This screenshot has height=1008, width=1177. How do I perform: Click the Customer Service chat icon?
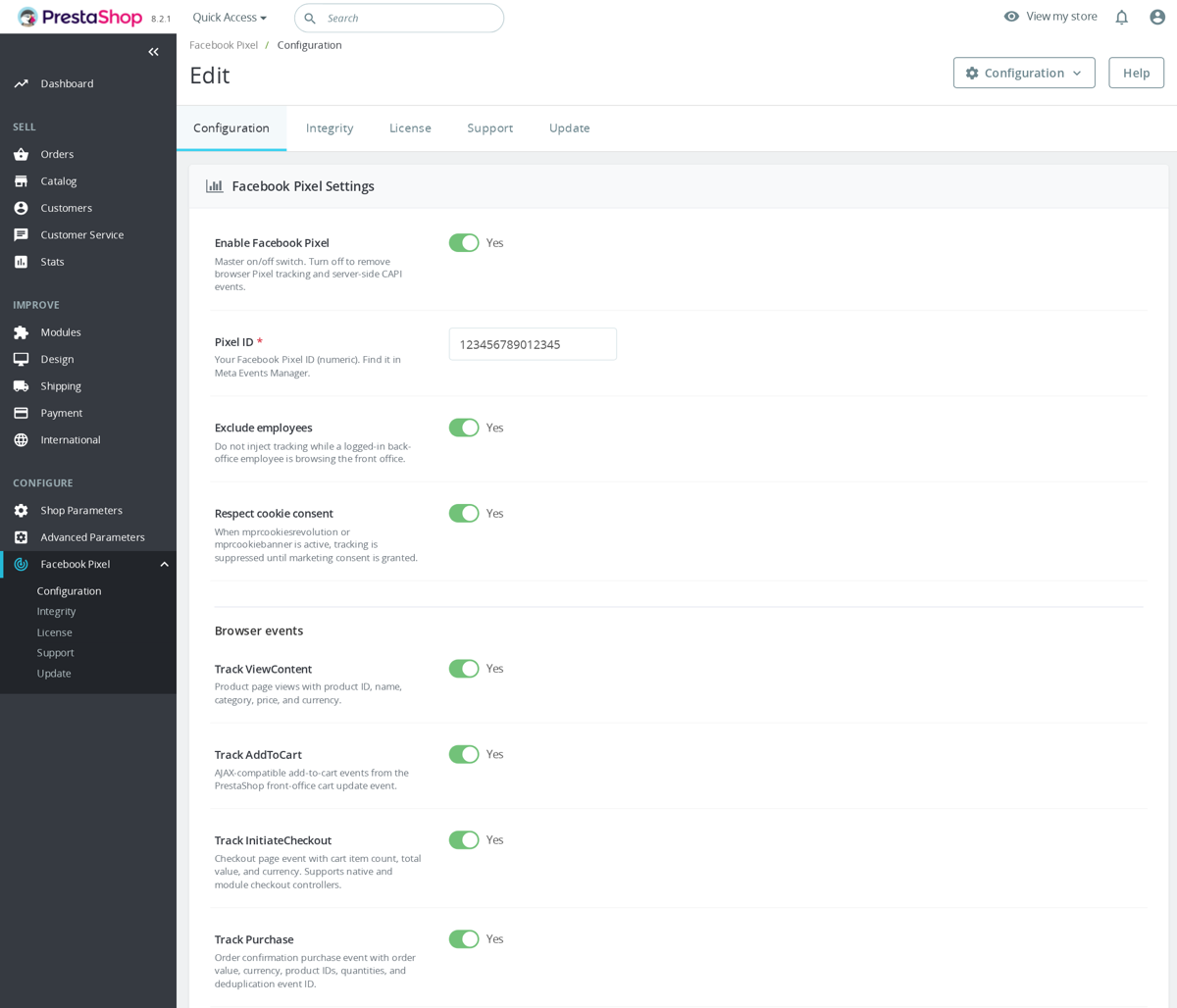(21, 235)
